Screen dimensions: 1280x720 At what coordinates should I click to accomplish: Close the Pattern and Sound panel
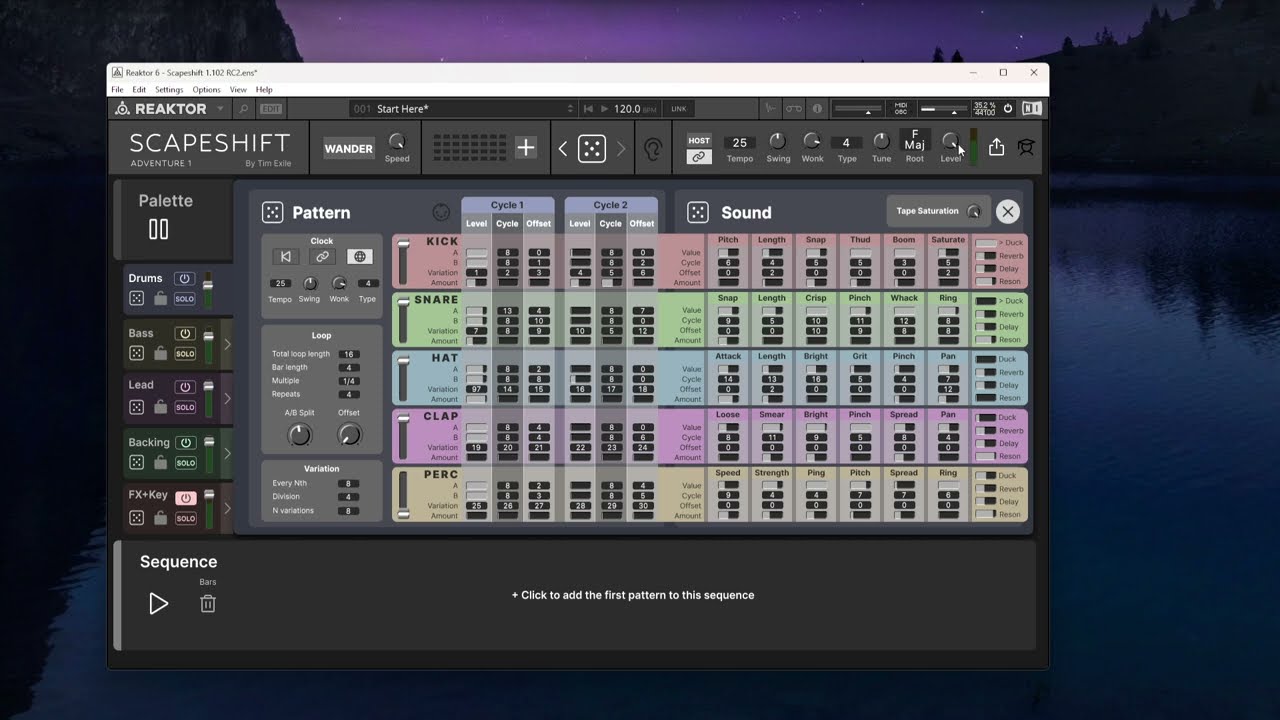tap(1007, 211)
